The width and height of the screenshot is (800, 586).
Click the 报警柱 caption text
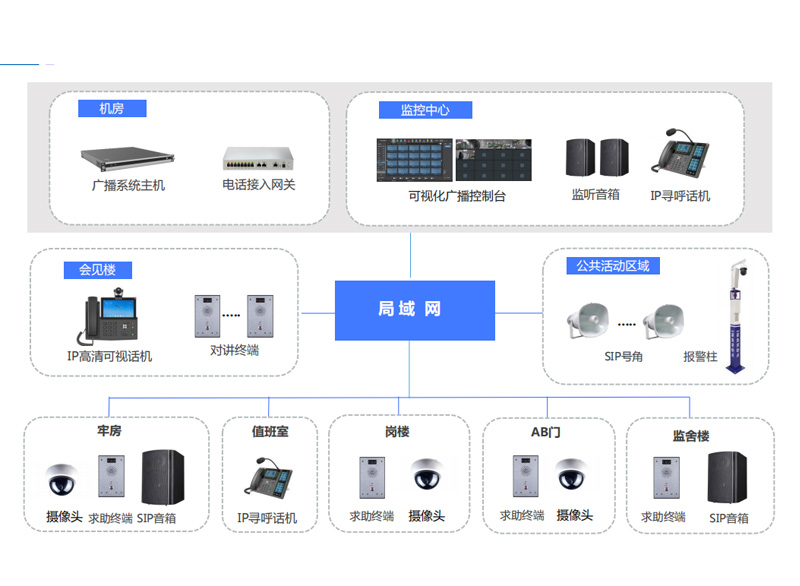[x=700, y=356]
